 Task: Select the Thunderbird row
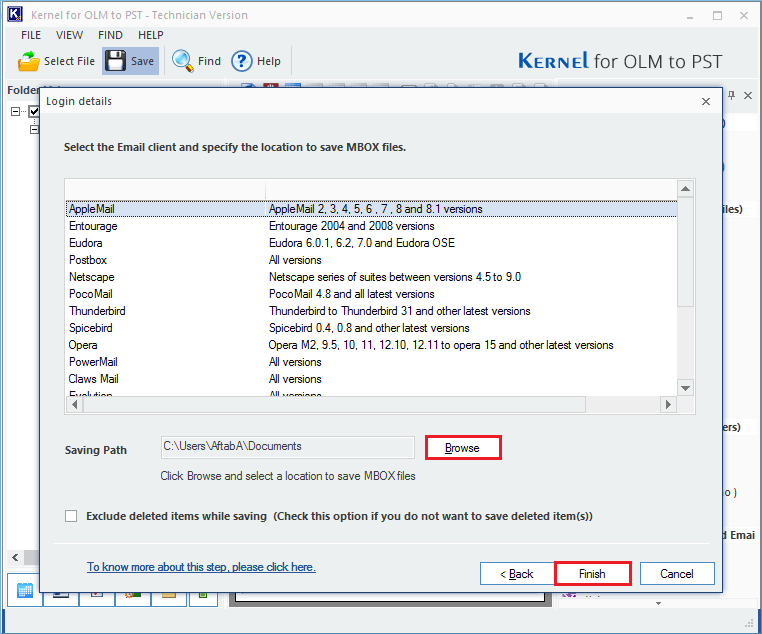click(x=371, y=311)
